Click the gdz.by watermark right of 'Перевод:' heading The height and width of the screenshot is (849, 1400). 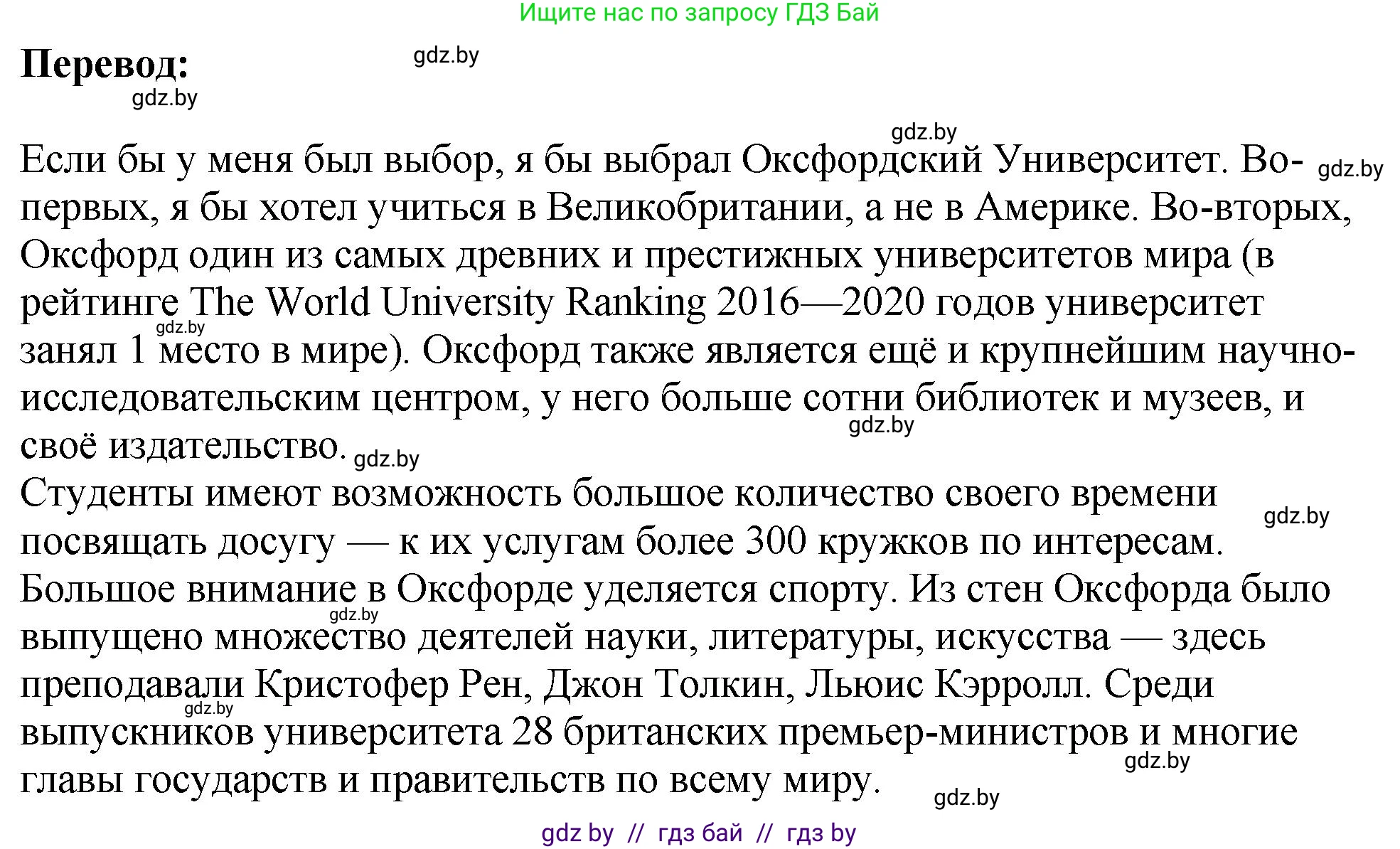(446, 55)
